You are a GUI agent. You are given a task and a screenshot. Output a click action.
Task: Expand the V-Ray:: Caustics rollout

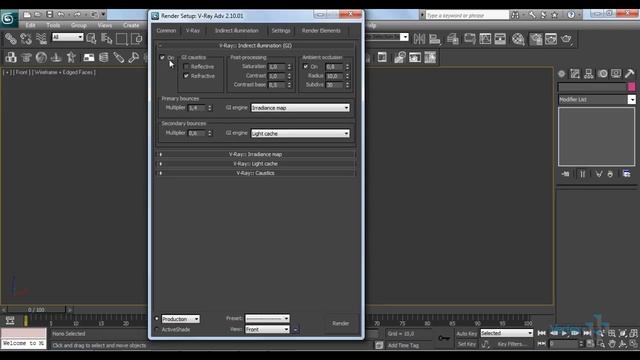click(x=256, y=173)
